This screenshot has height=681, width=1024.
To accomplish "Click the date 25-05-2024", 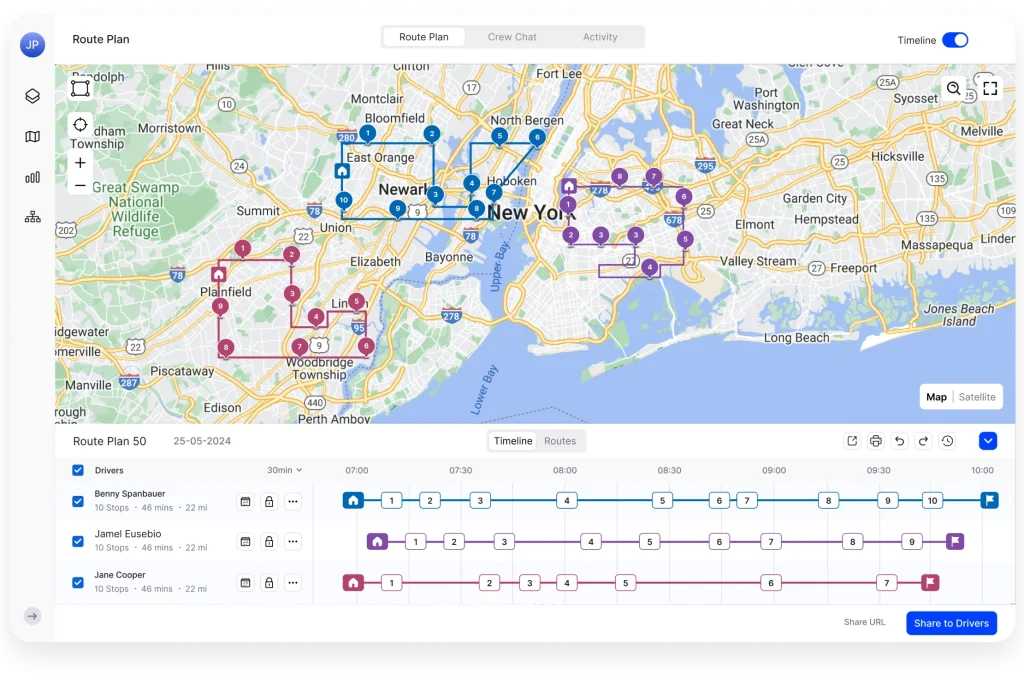I will click(x=202, y=441).
